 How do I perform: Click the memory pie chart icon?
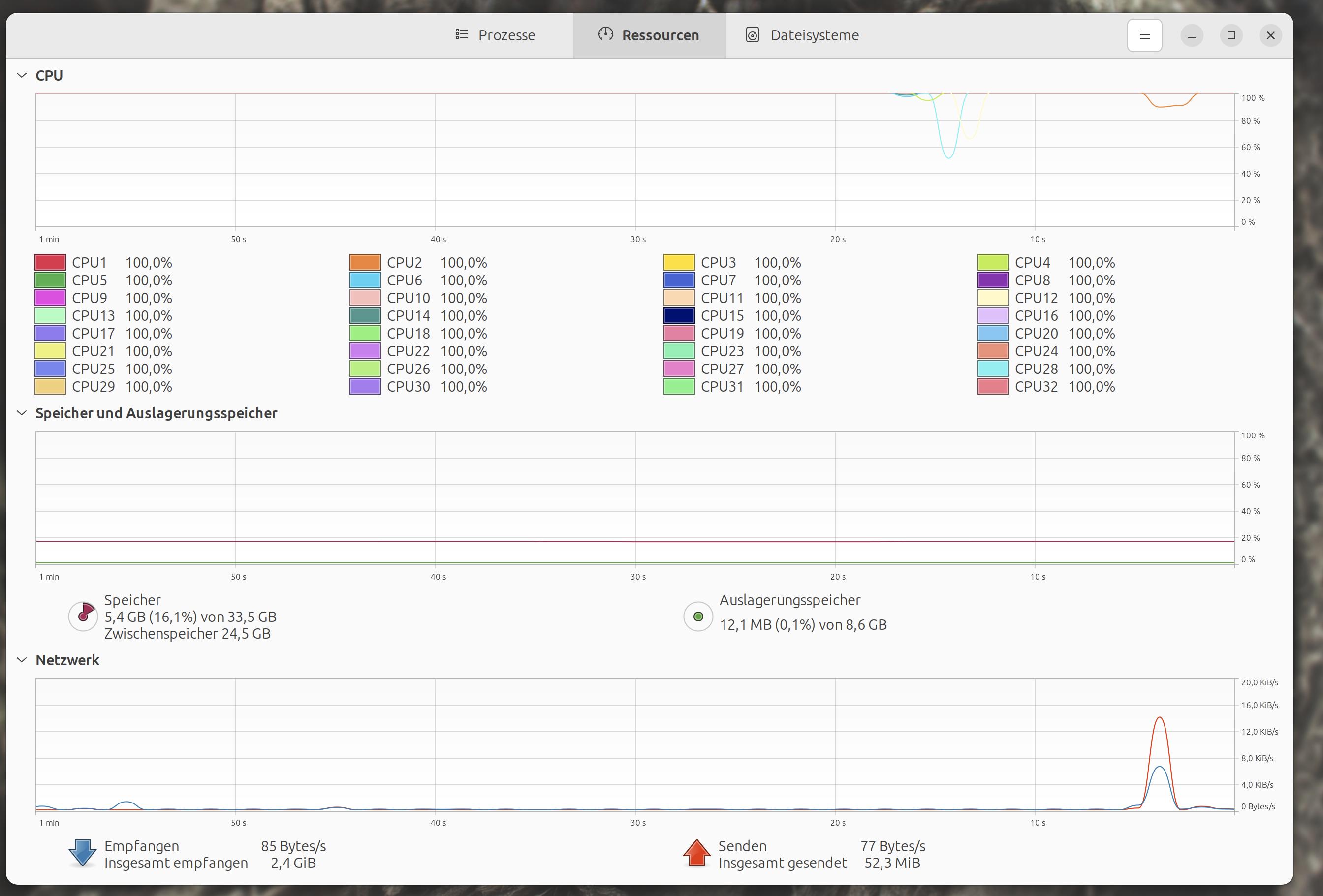click(x=84, y=616)
